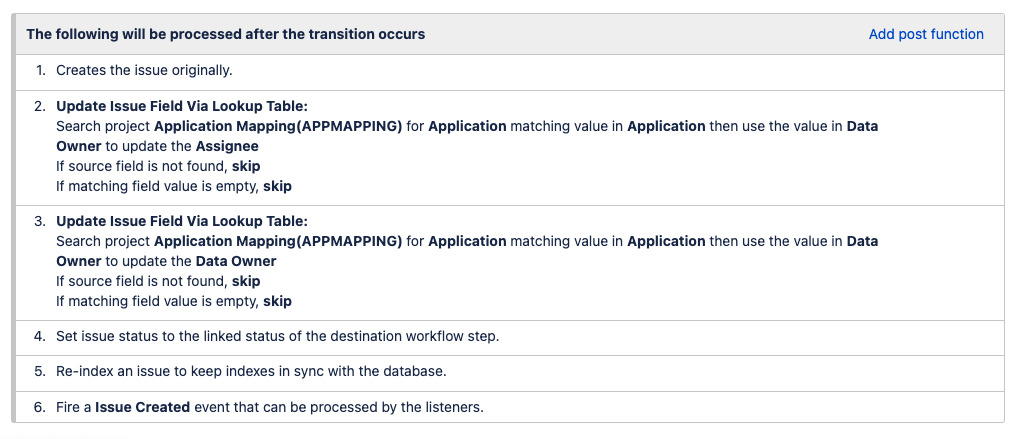1017x439 pixels.
Task: Click "If matching field value is empty, skip" in item 2
Action: [x=173, y=186]
